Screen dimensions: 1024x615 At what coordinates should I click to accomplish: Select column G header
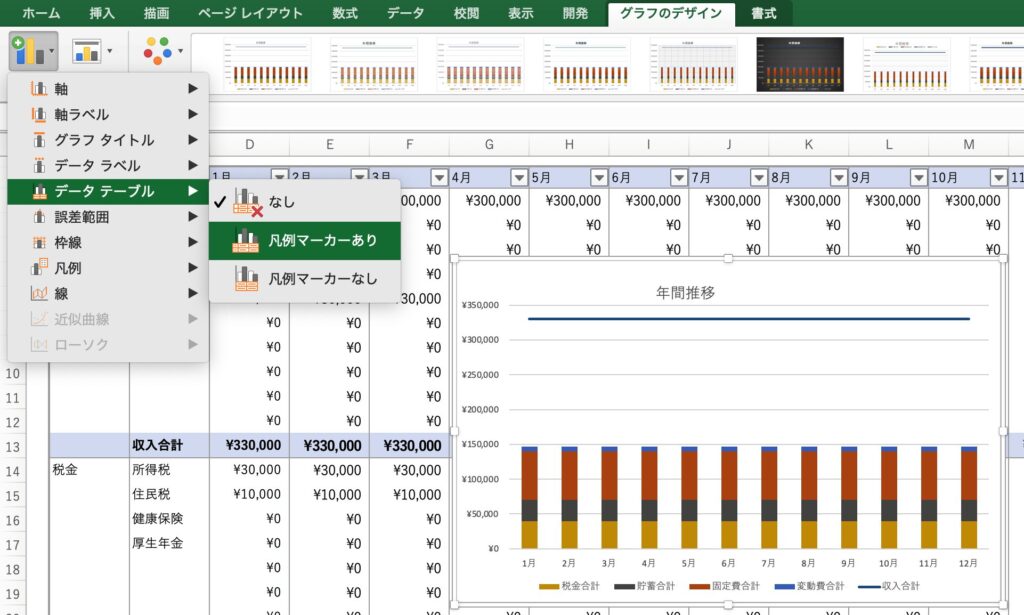[489, 145]
